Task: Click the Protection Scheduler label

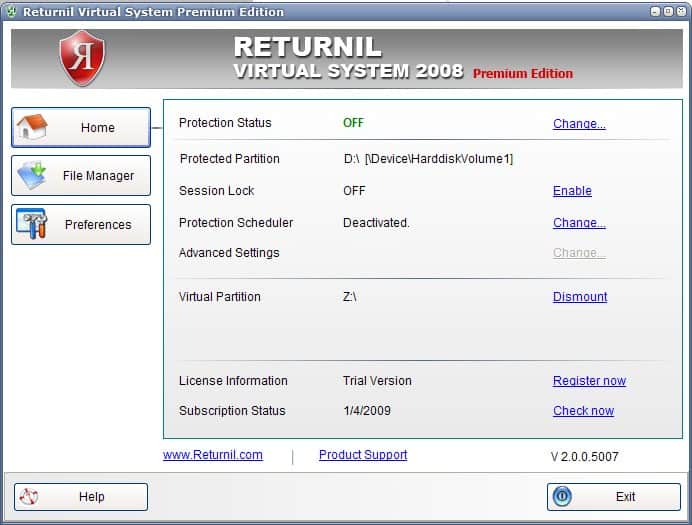Action: [x=236, y=223]
